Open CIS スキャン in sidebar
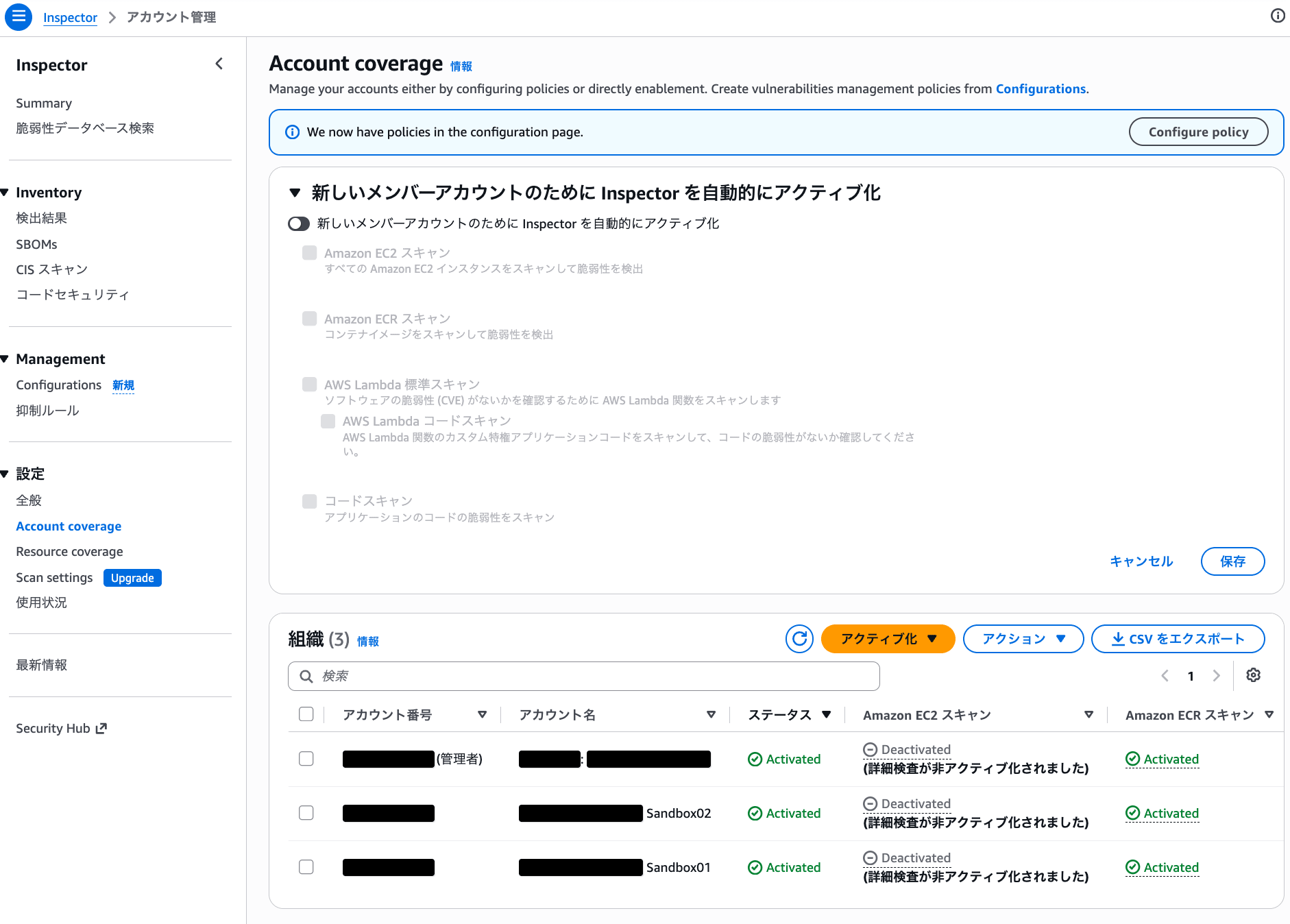Viewport: 1290px width, 924px height. point(52,269)
